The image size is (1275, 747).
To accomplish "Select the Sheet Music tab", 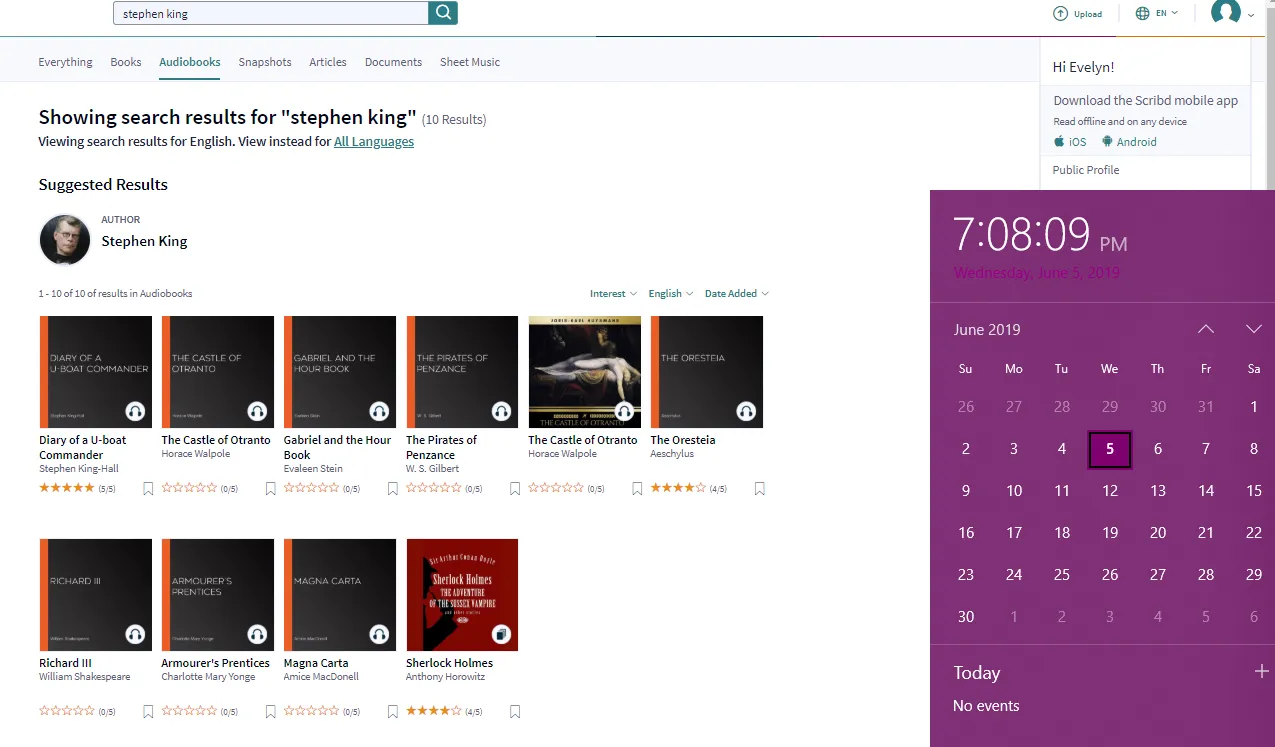I will [469, 62].
